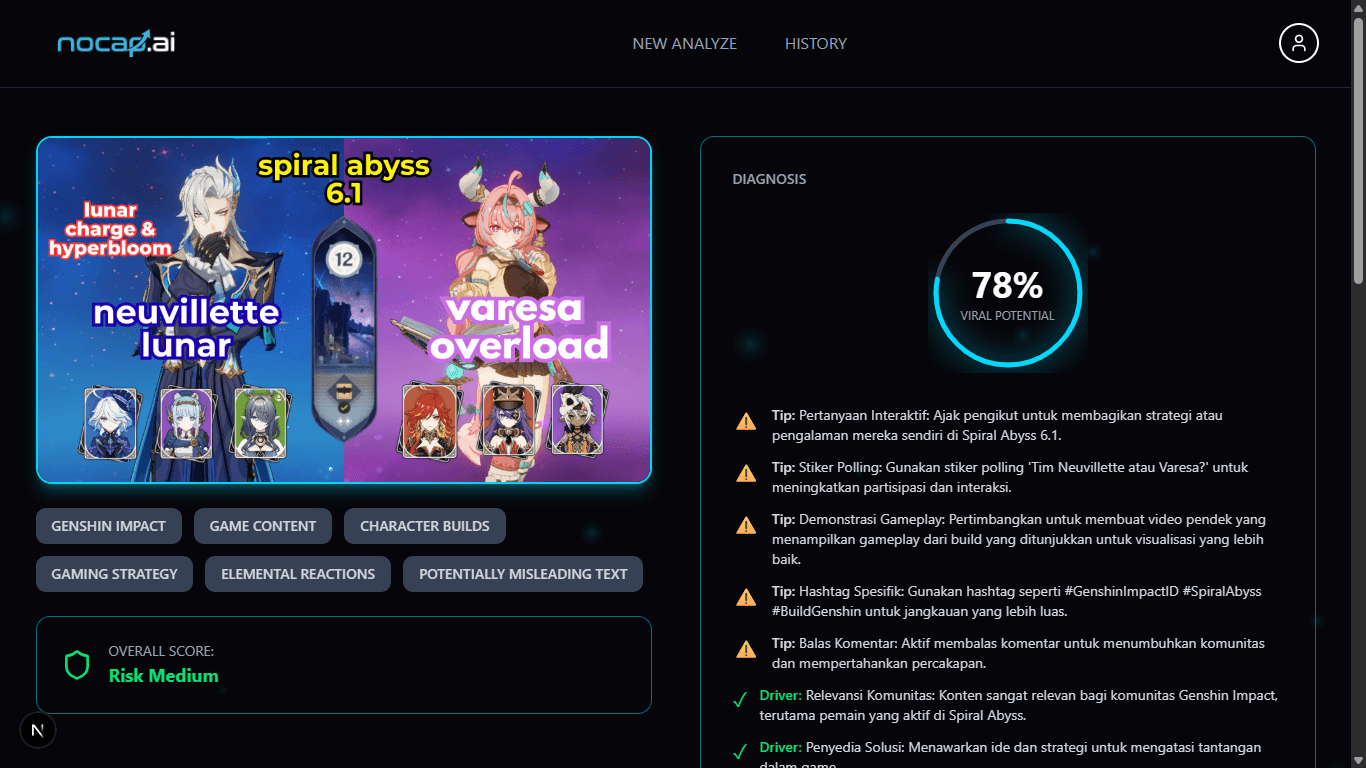
Task: Click the 78% viral potential progress ring
Action: click(1008, 292)
